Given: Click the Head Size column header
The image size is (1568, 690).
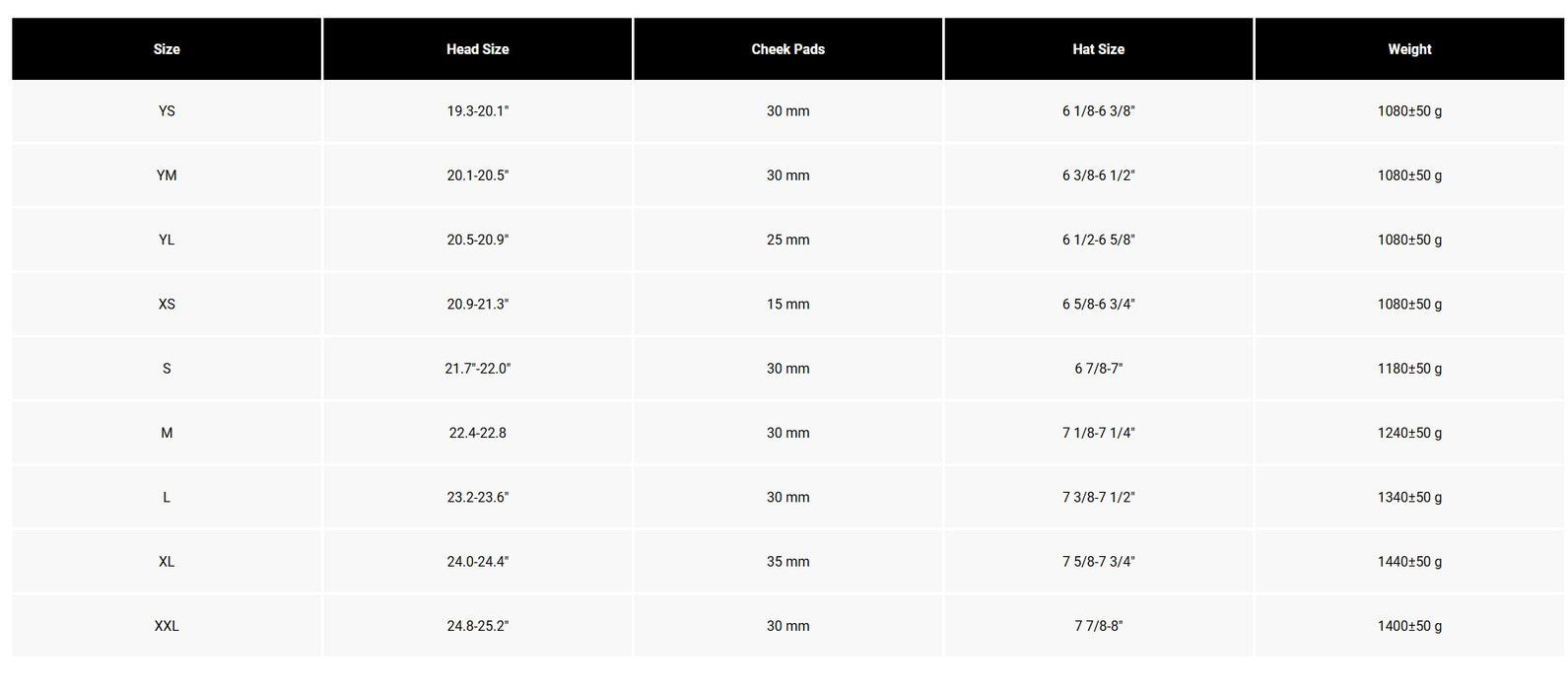Looking at the screenshot, I should [x=477, y=49].
